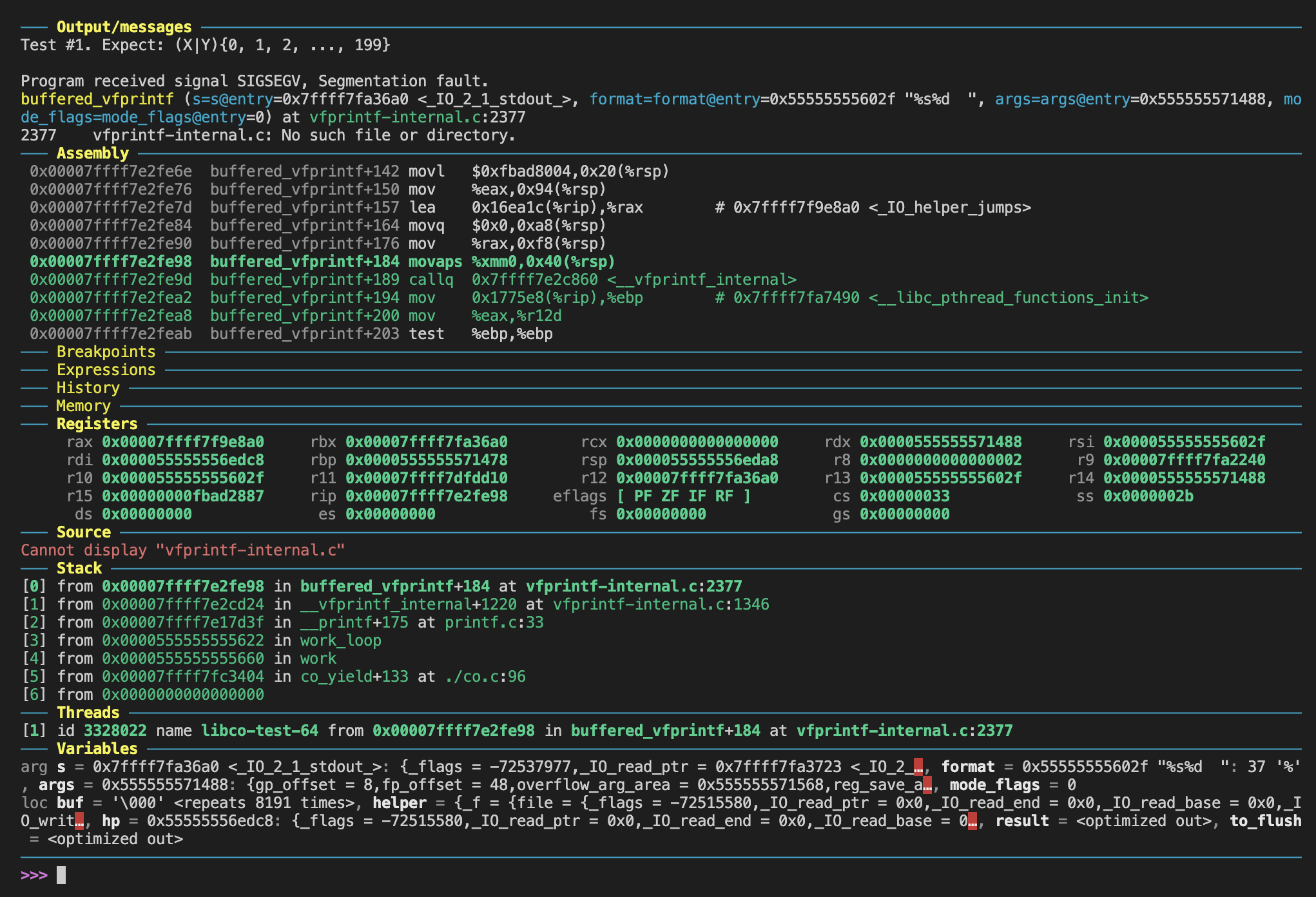The image size is (1316, 897).
Task: Click the rdi register value 0x000055555556edc8
Action: coord(183,460)
